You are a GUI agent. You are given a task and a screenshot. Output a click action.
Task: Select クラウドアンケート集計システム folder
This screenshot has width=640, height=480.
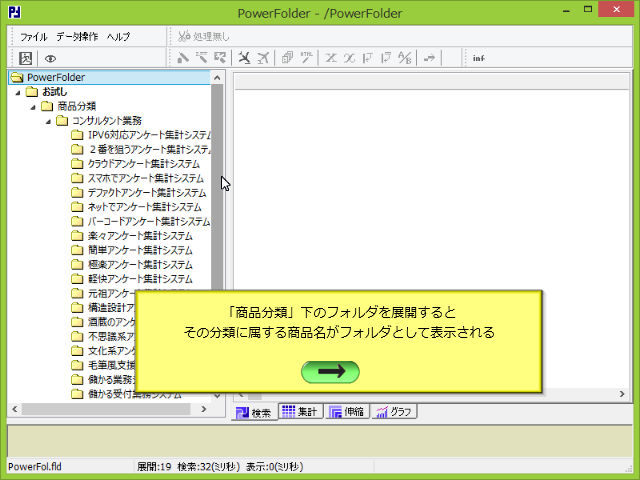(144, 164)
